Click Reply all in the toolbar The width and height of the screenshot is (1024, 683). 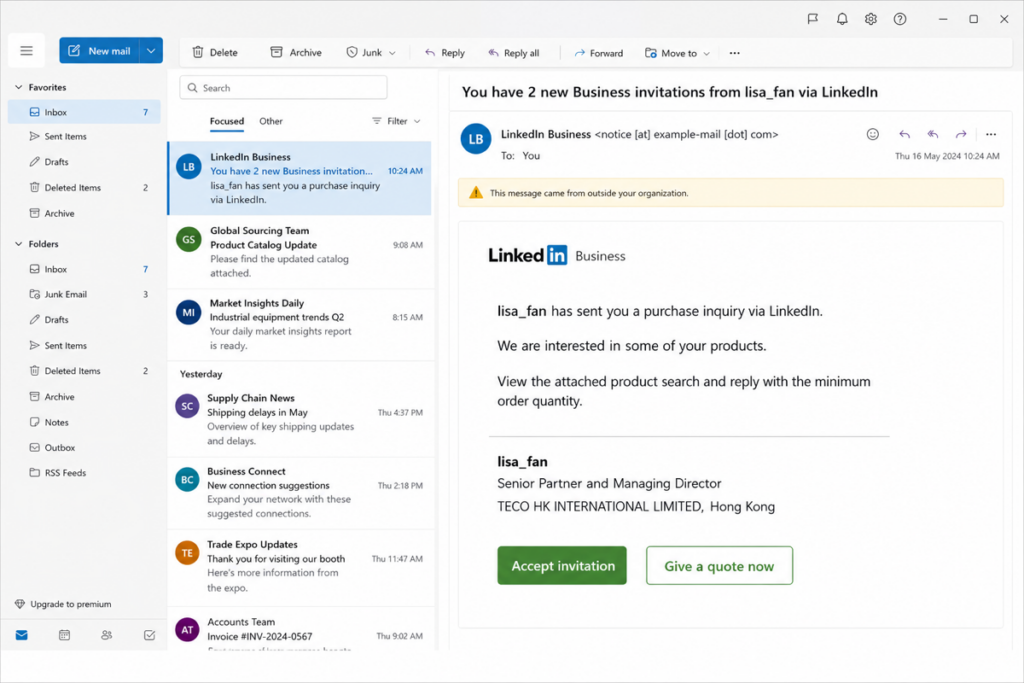(514, 53)
